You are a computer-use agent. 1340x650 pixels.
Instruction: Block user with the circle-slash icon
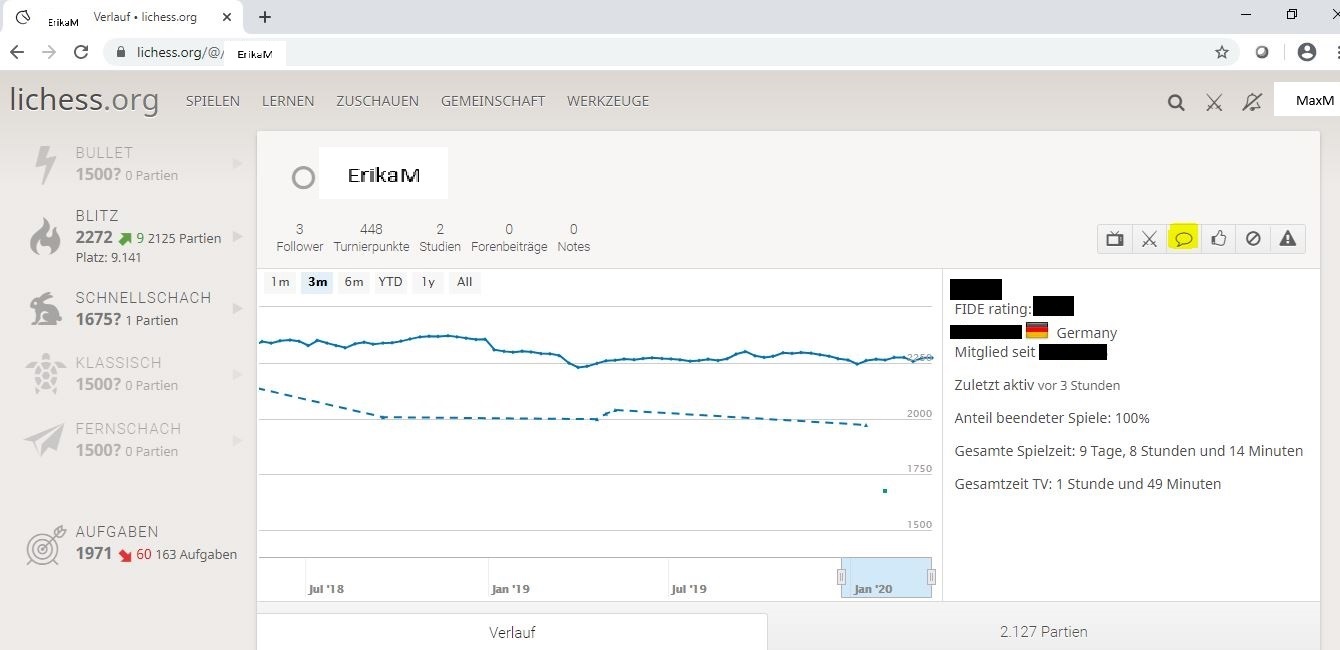click(x=1253, y=238)
